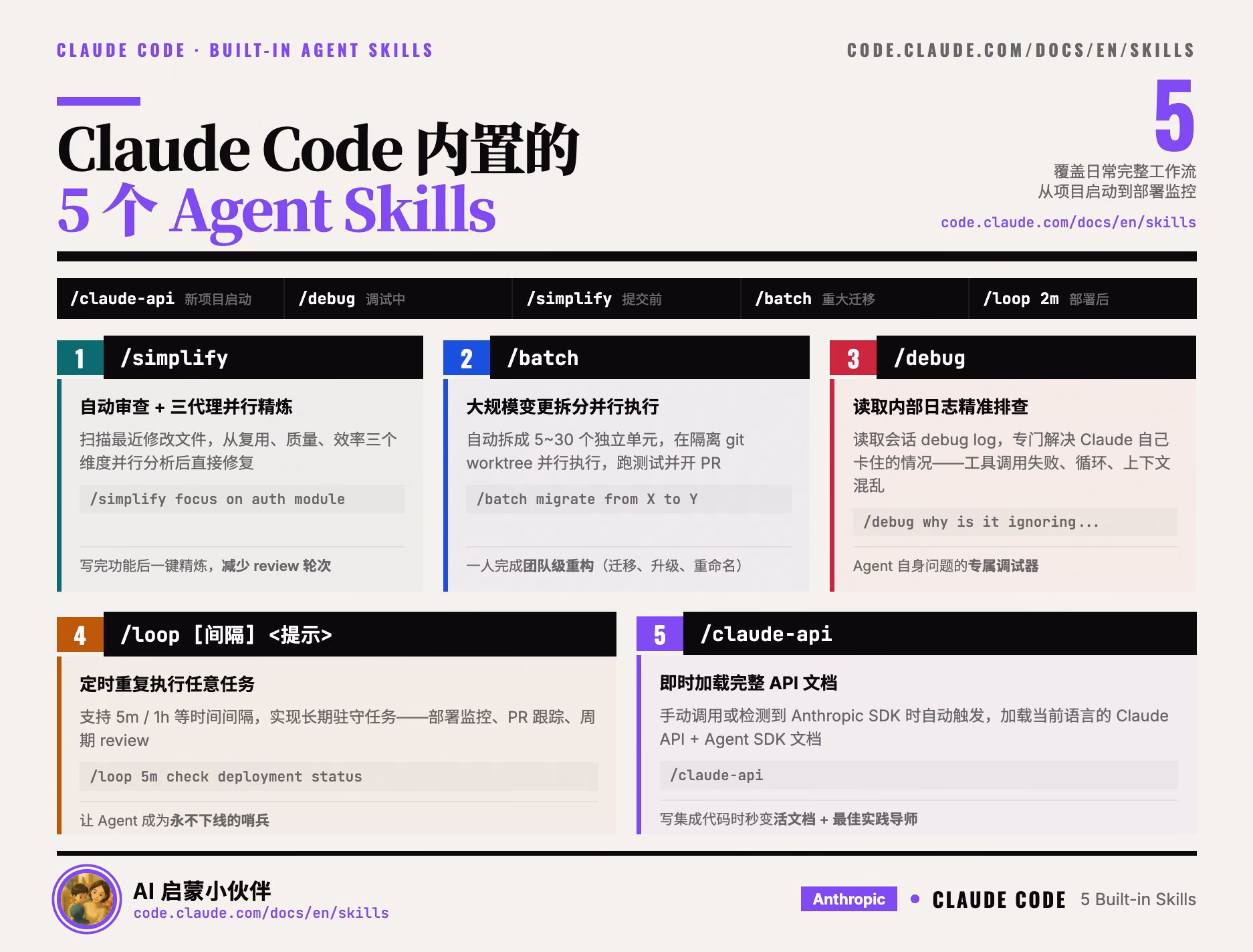
Task: Click the code snippet '/simplify focus on auth module'
Action: click(242, 499)
